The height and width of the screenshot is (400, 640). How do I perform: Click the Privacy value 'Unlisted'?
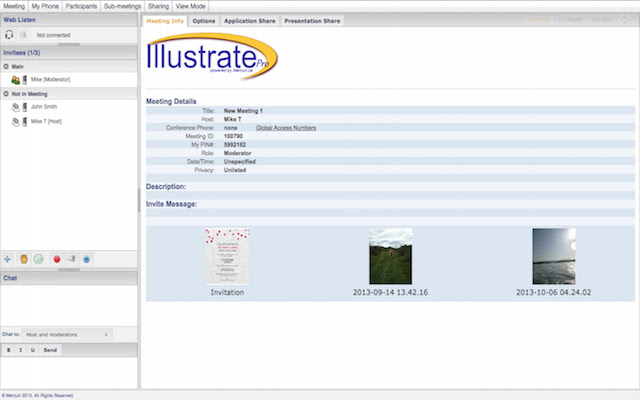coord(235,170)
